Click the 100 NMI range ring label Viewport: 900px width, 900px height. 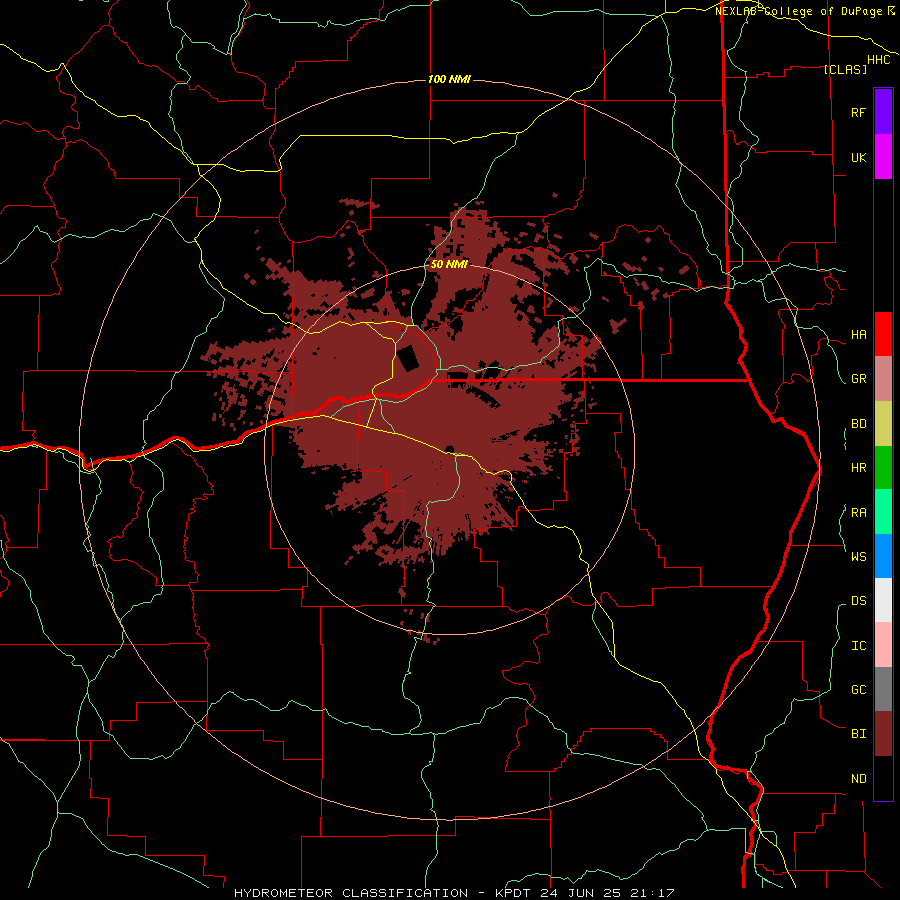click(449, 79)
